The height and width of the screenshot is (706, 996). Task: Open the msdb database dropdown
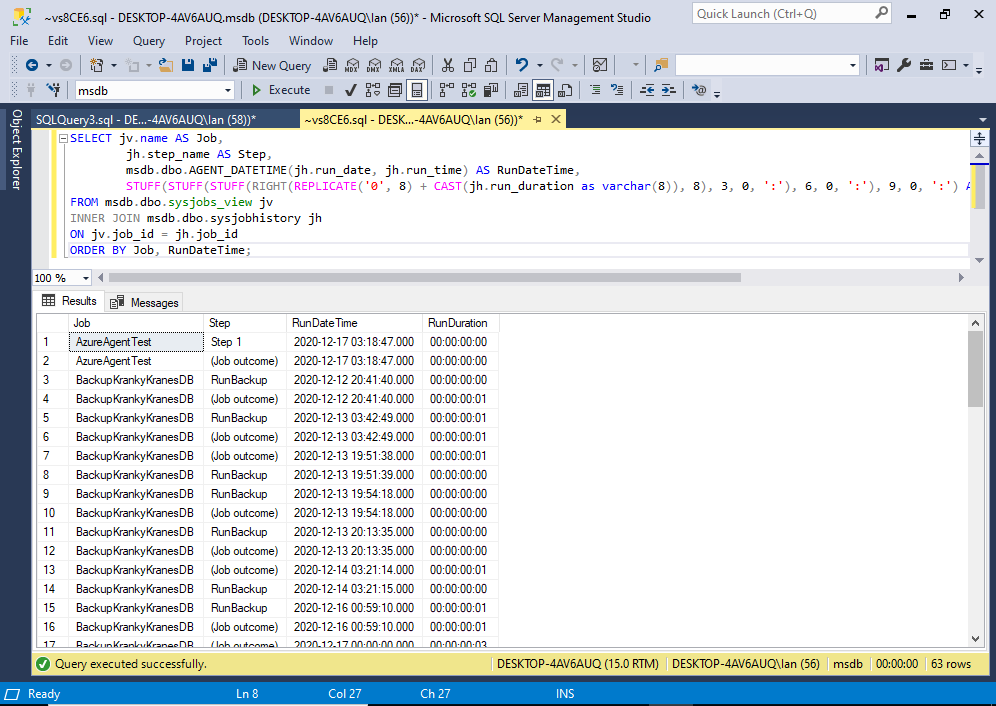click(228, 91)
